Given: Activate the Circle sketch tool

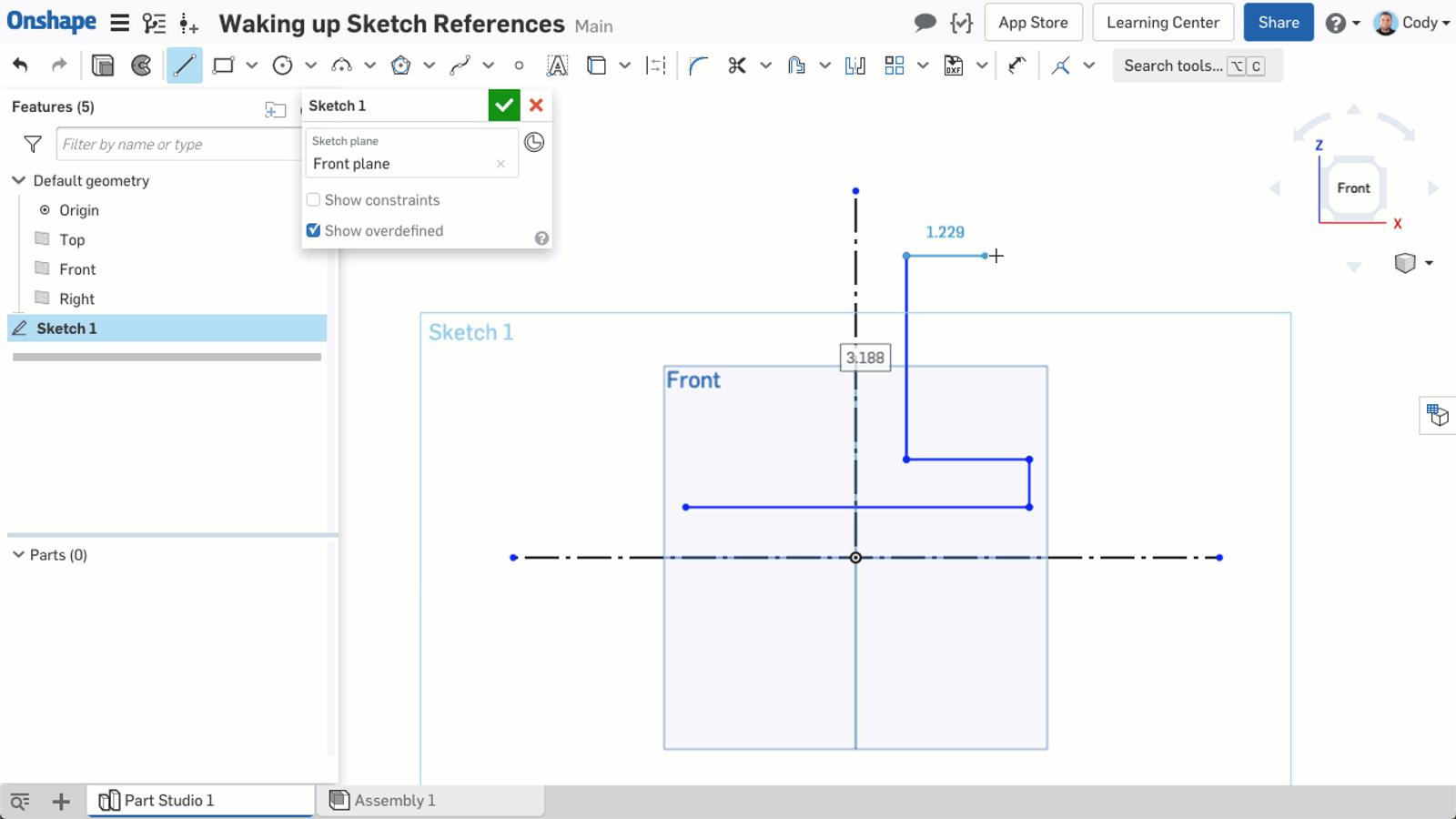Looking at the screenshot, I should click(283, 65).
